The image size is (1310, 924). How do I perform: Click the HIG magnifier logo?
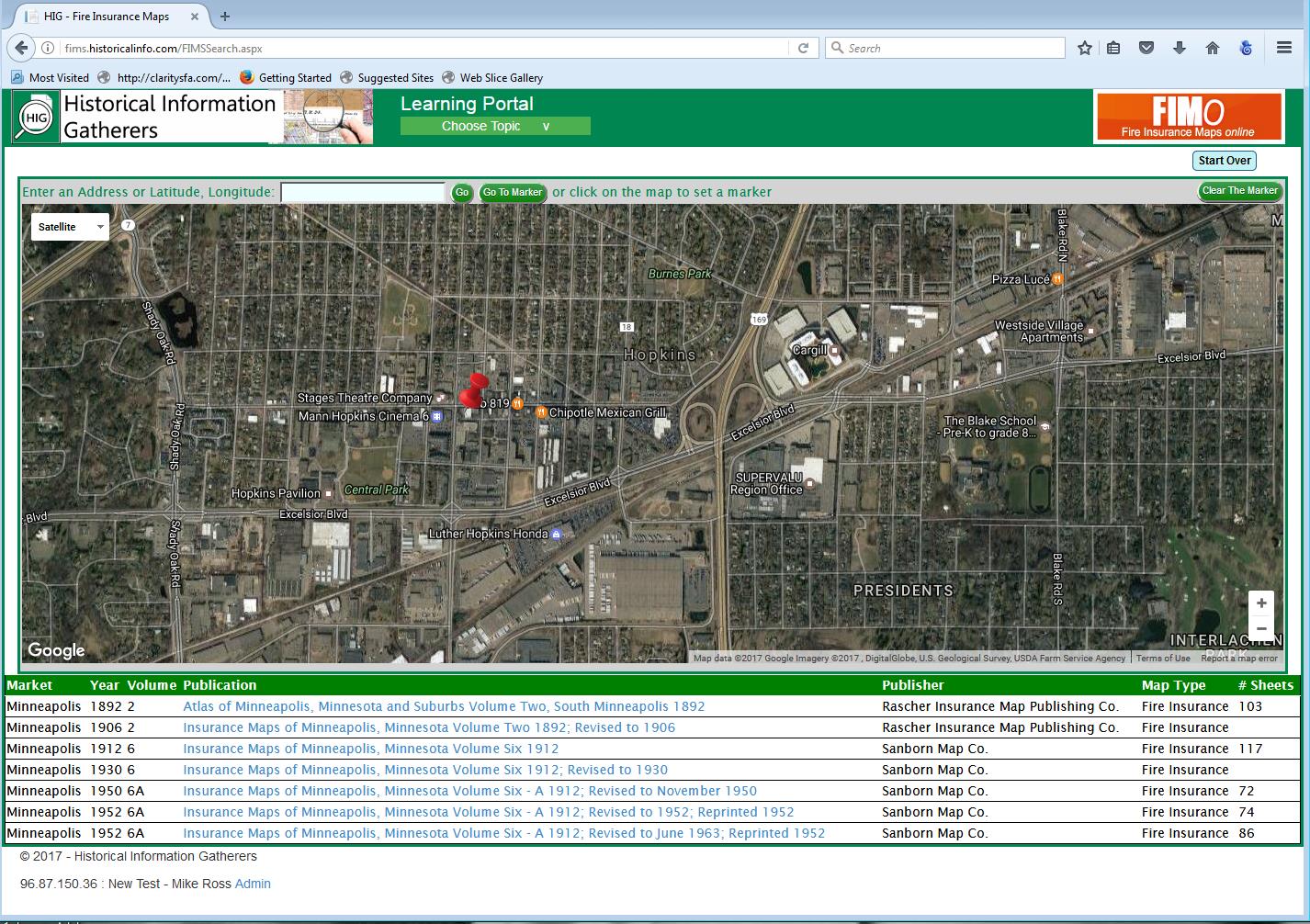[36, 118]
